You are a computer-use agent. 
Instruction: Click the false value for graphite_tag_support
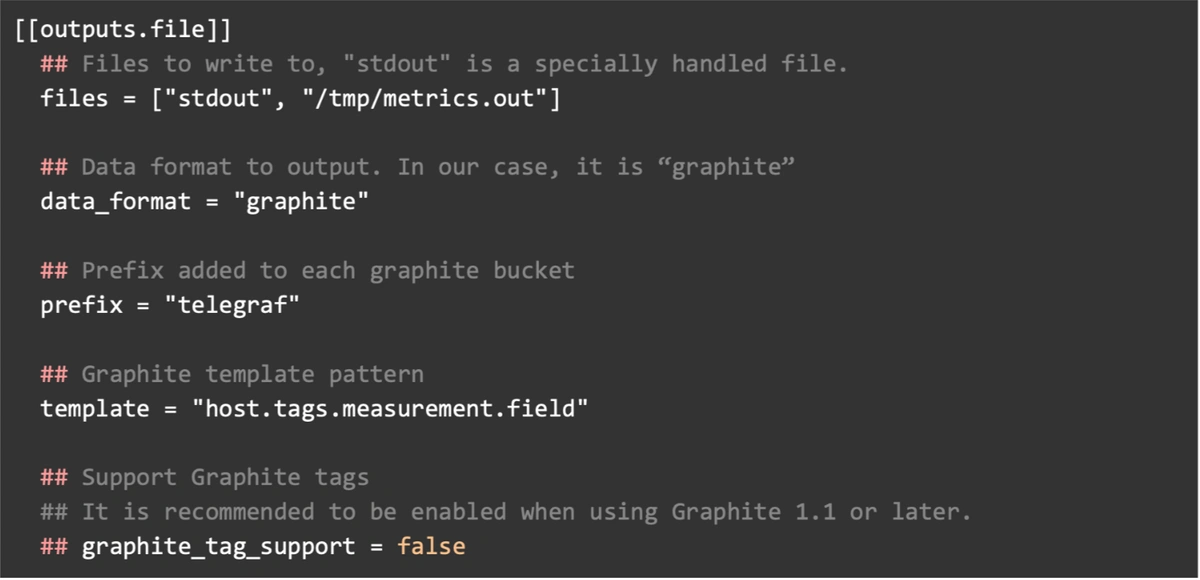pos(431,546)
